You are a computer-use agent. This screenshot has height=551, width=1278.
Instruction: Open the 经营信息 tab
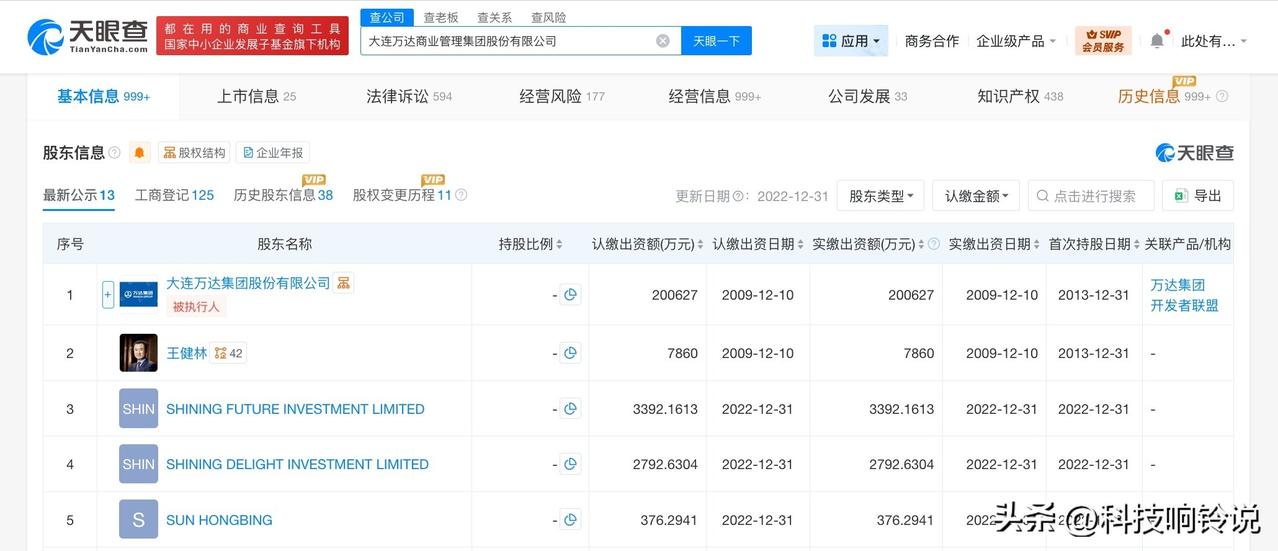click(715, 96)
